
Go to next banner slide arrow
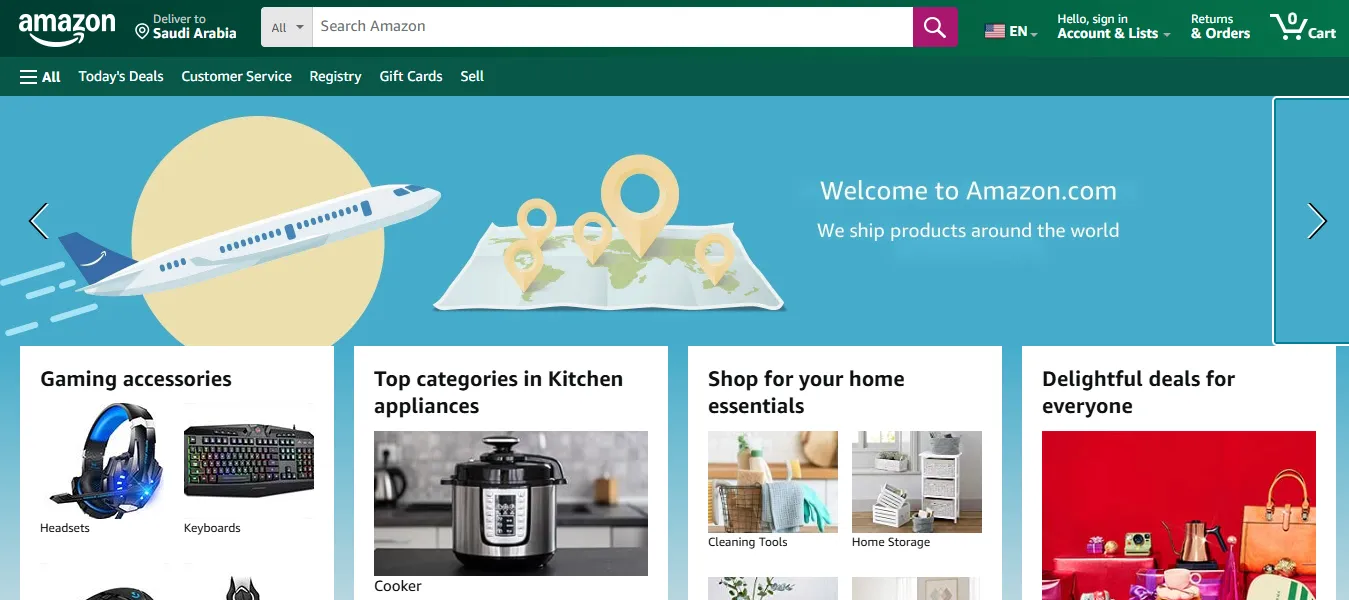click(1317, 221)
